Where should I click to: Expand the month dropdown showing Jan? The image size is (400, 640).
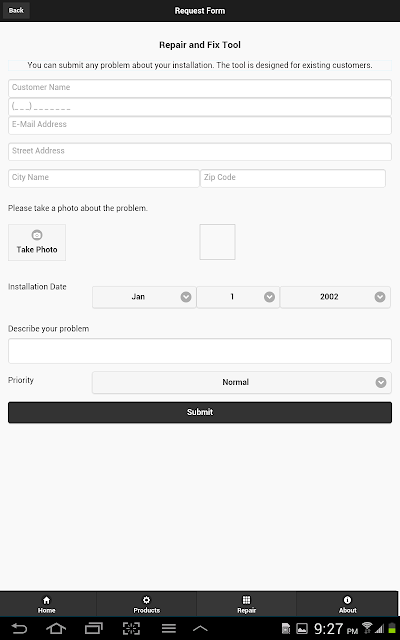tap(144, 297)
